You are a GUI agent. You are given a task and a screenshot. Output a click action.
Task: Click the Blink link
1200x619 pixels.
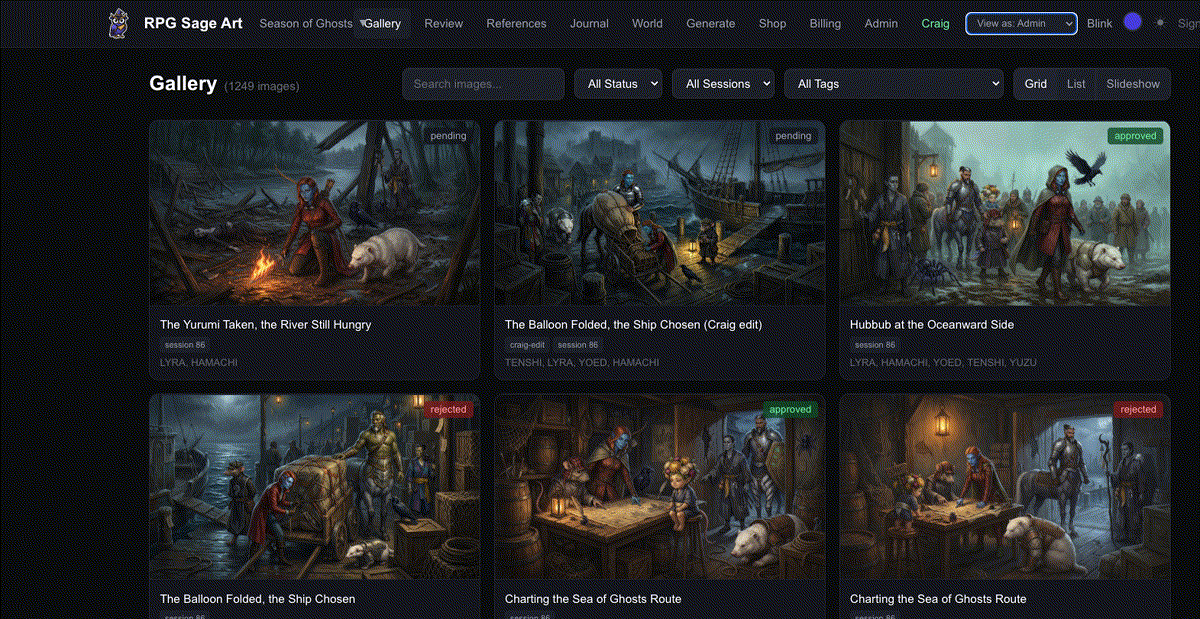pyautogui.click(x=1099, y=23)
